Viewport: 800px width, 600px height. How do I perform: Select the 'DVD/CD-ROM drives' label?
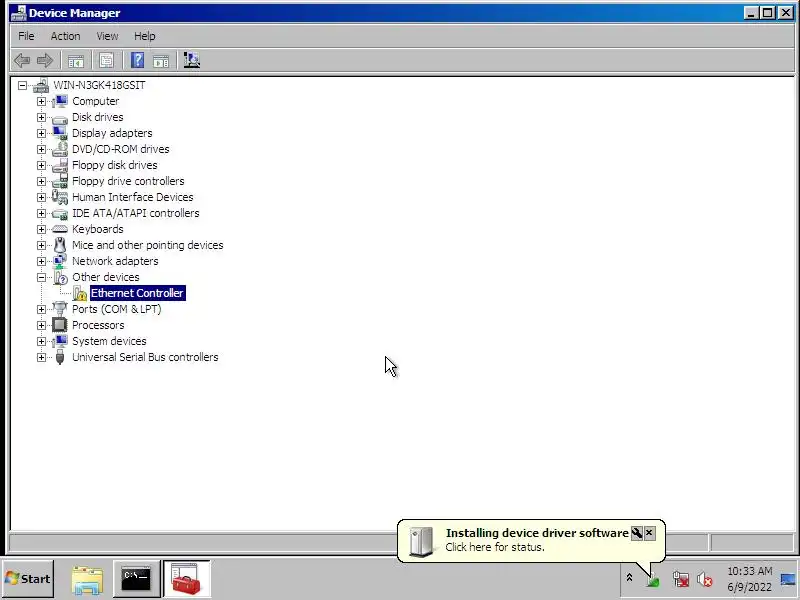point(120,149)
